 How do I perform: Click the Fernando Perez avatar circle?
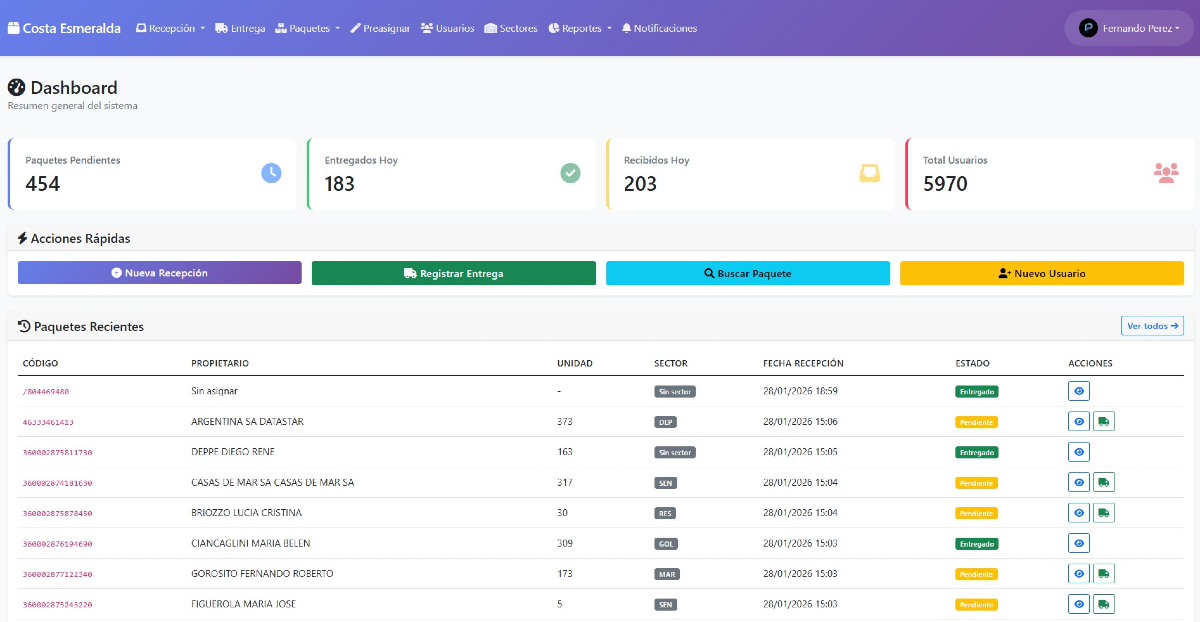[x=1088, y=28]
